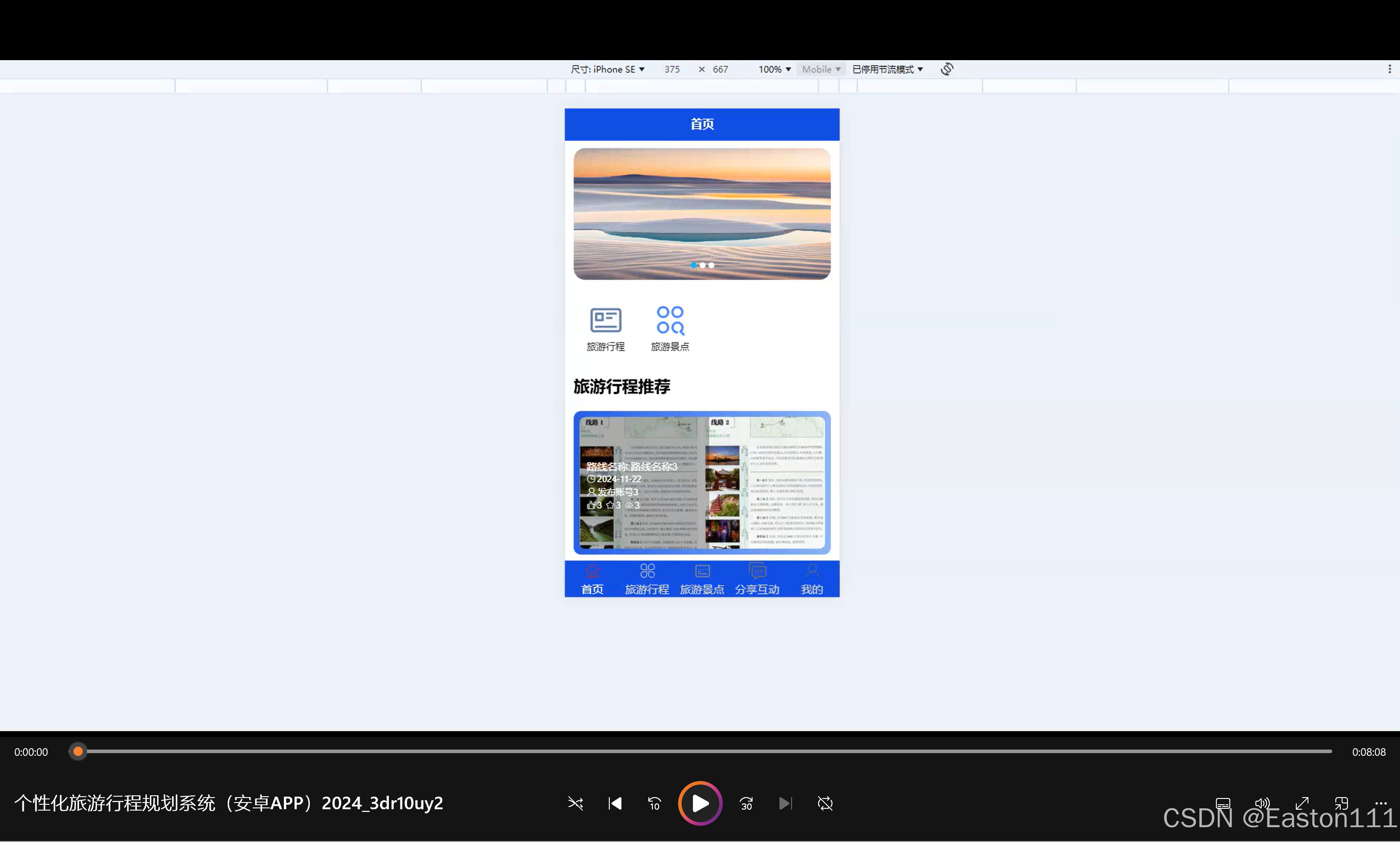The width and height of the screenshot is (1400, 842).
Task: Open the devtools three-dot menu
Action: pos(1389,69)
